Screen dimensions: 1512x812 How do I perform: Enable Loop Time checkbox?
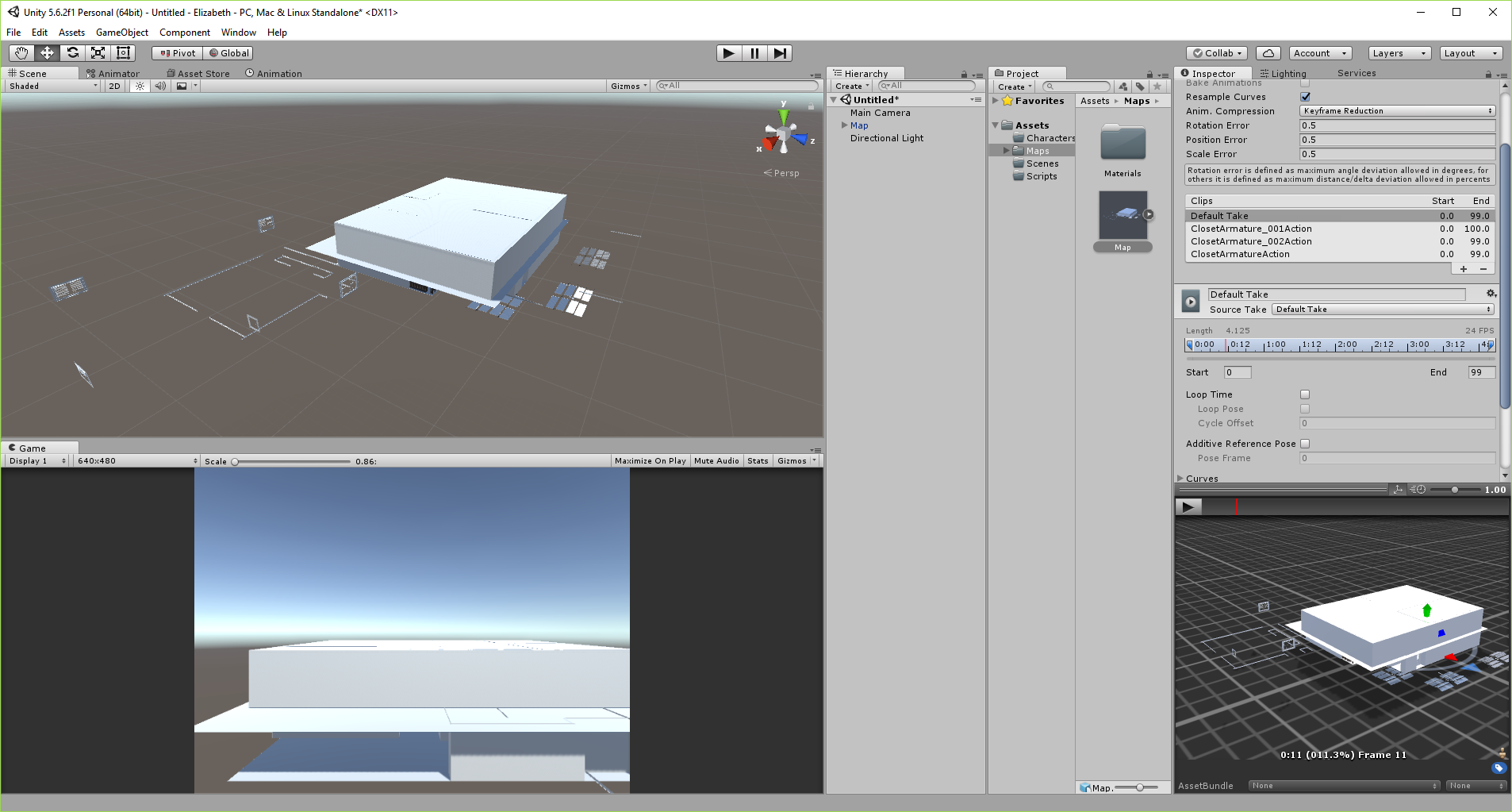coord(1305,394)
